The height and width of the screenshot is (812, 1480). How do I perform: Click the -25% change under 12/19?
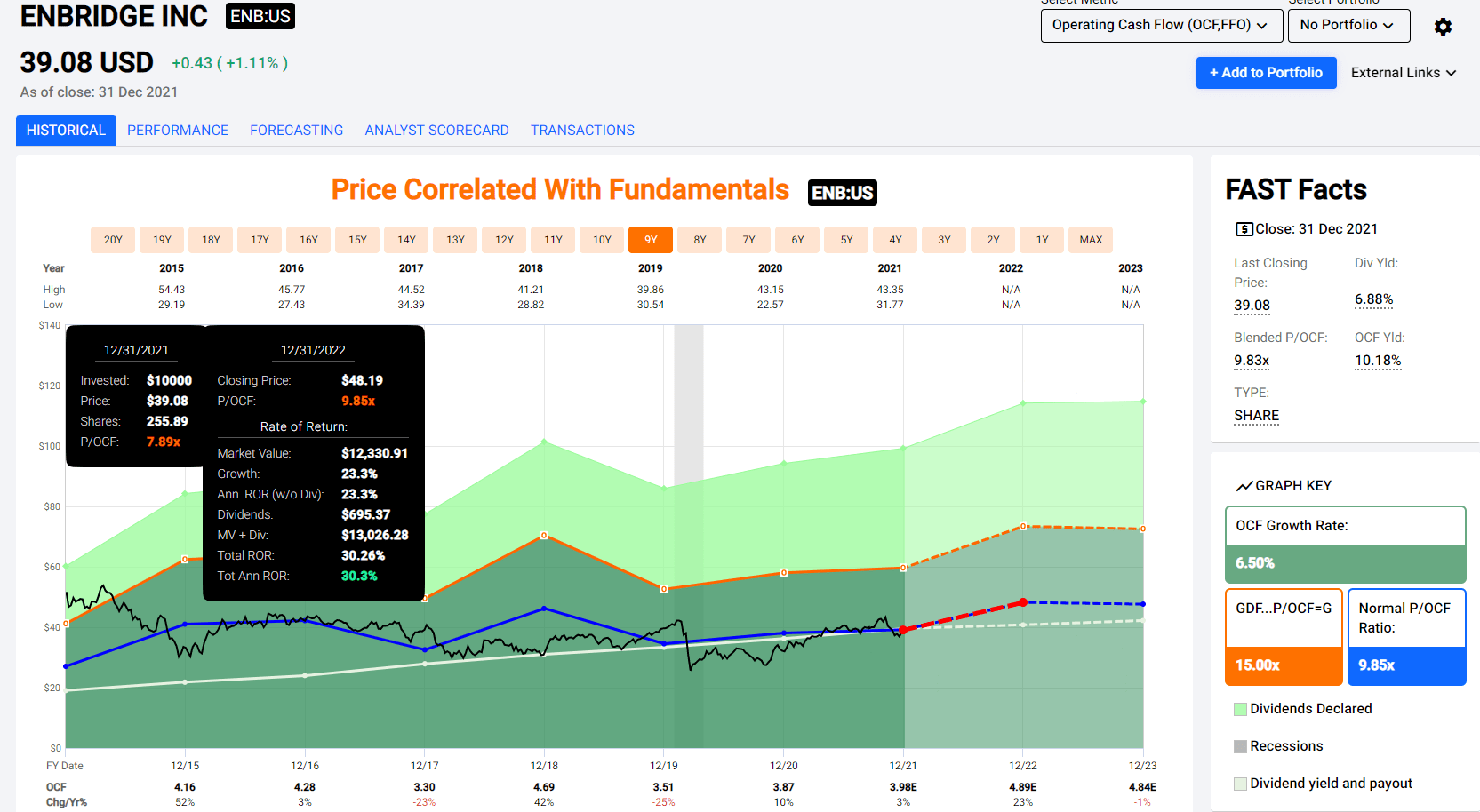[663, 802]
